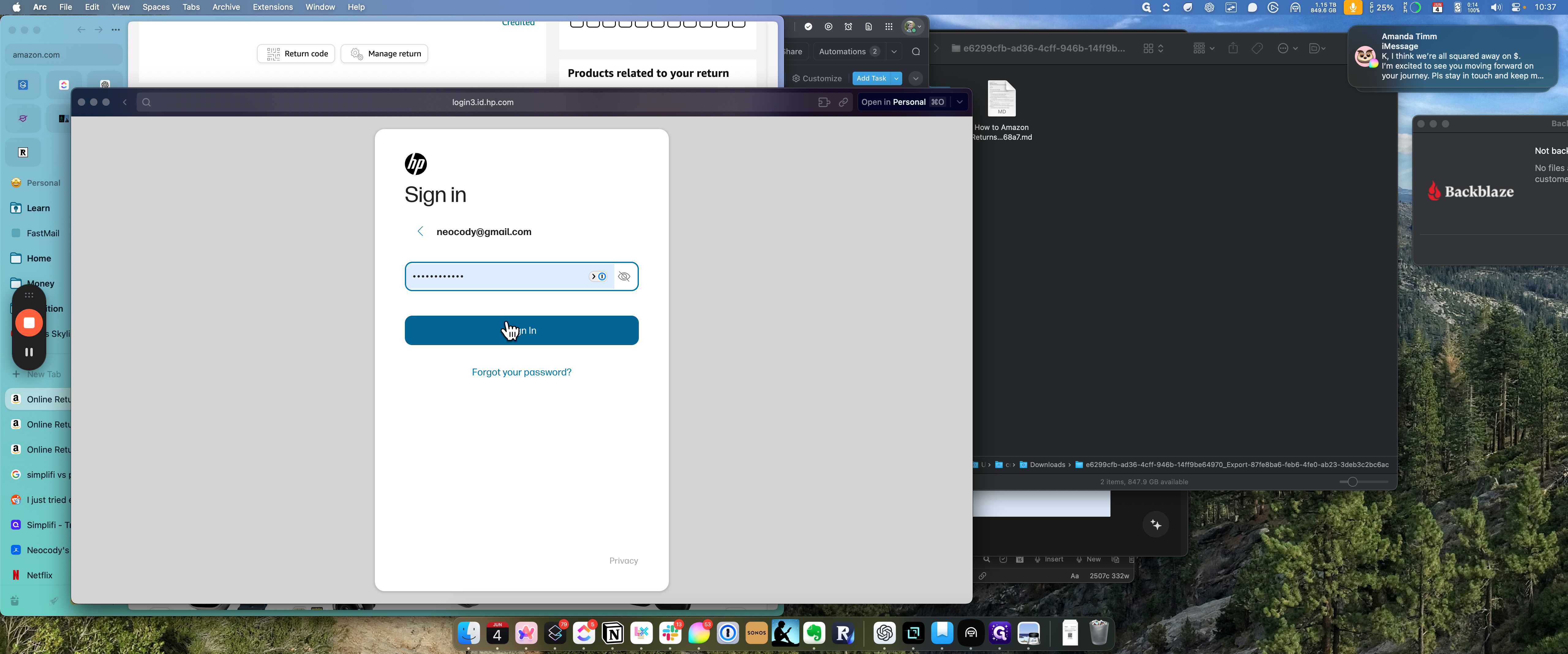Expand the dropdown arrow next to Automations
The image size is (1568, 654).
[x=894, y=52]
